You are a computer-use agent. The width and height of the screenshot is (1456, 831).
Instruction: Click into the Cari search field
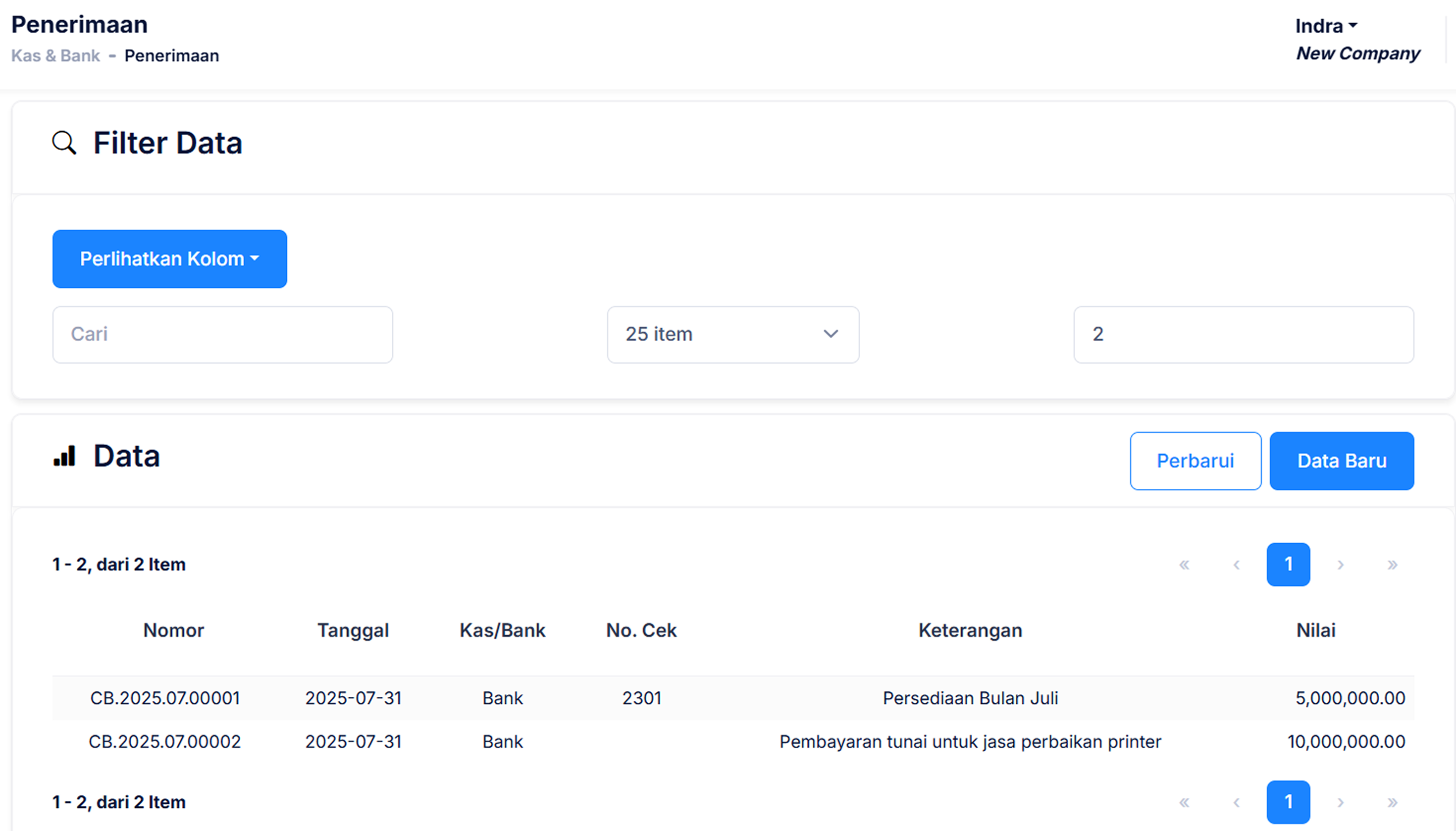click(x=222, y=334)
